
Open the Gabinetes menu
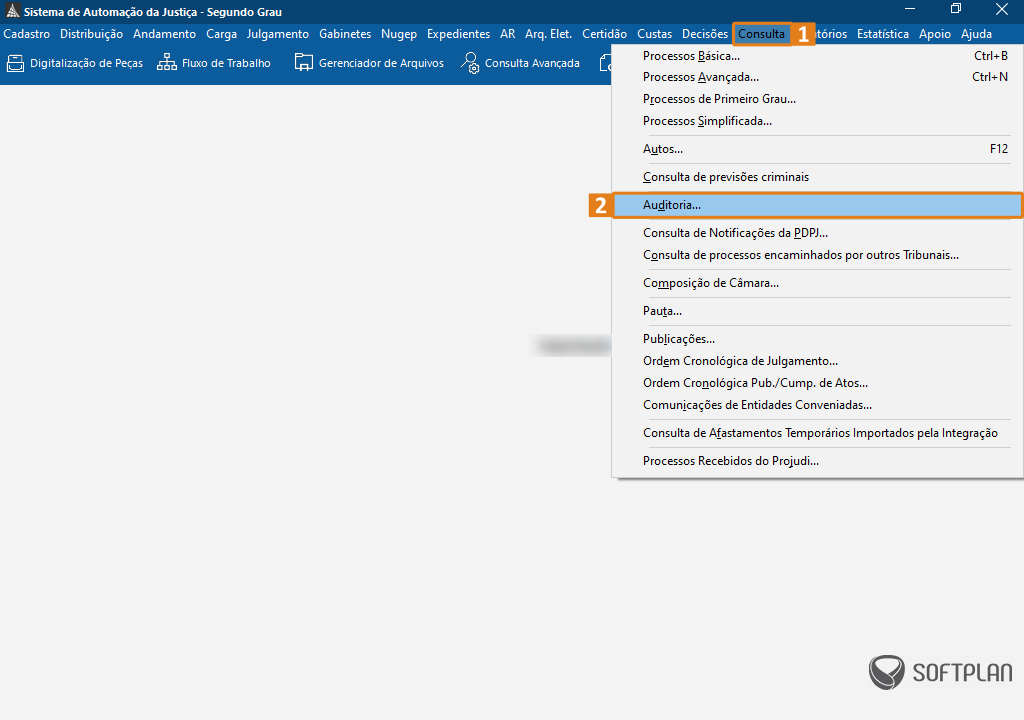tap(345, 34)
